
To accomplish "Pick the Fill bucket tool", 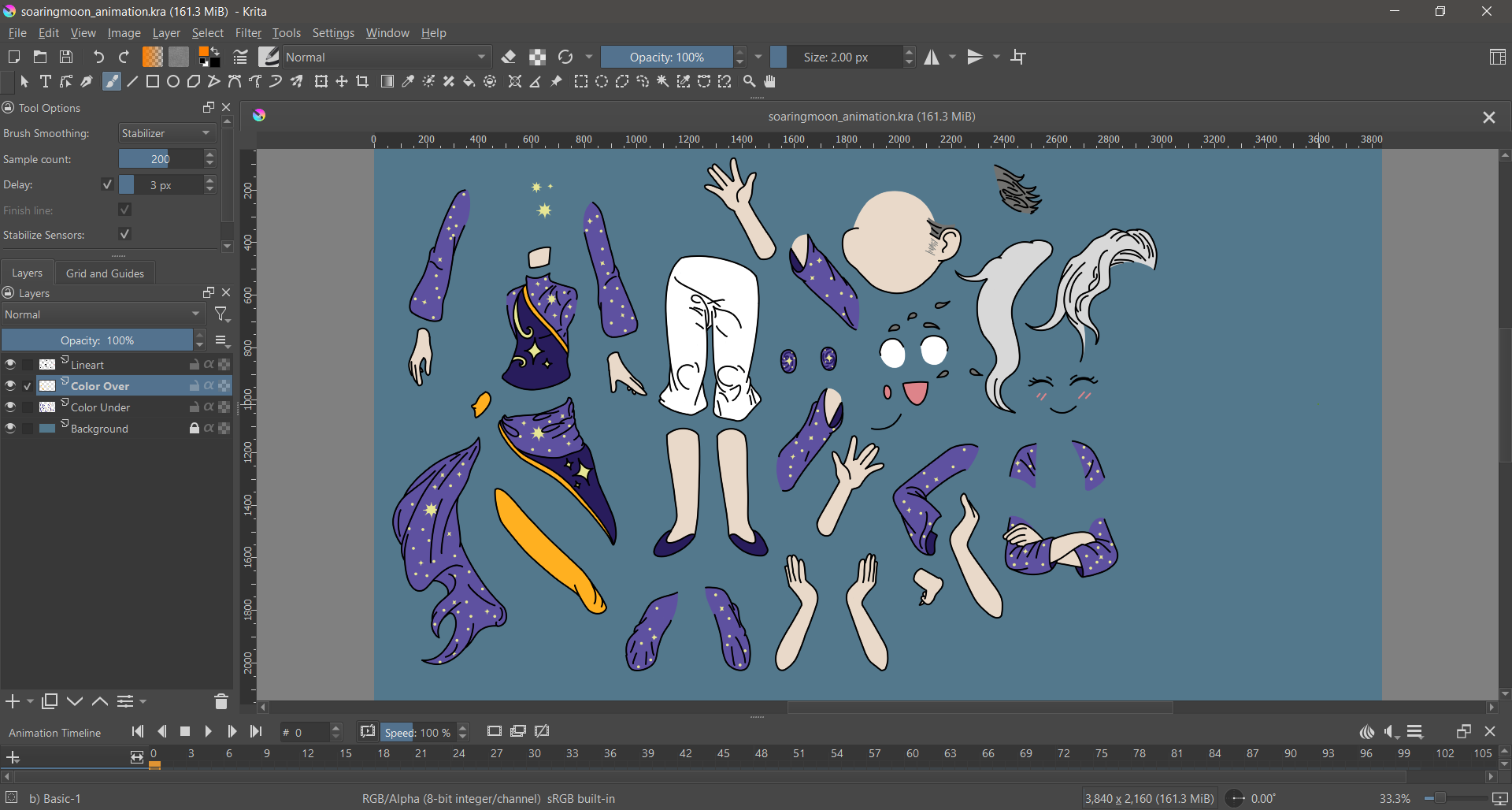I will (469, 81).
